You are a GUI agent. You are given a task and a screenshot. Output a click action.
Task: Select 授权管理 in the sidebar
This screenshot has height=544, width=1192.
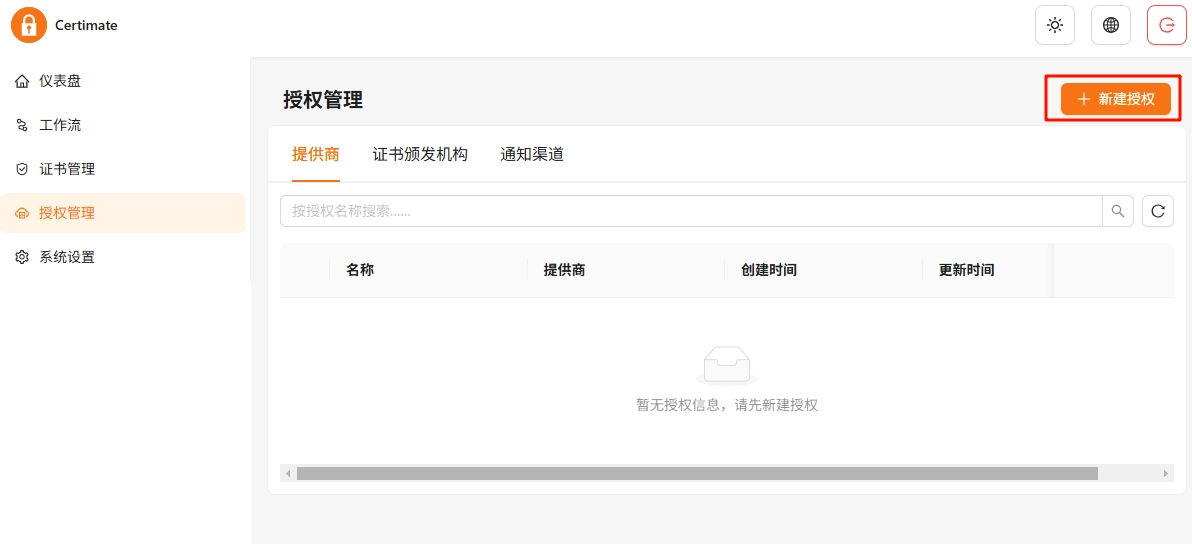coord(67,213)
